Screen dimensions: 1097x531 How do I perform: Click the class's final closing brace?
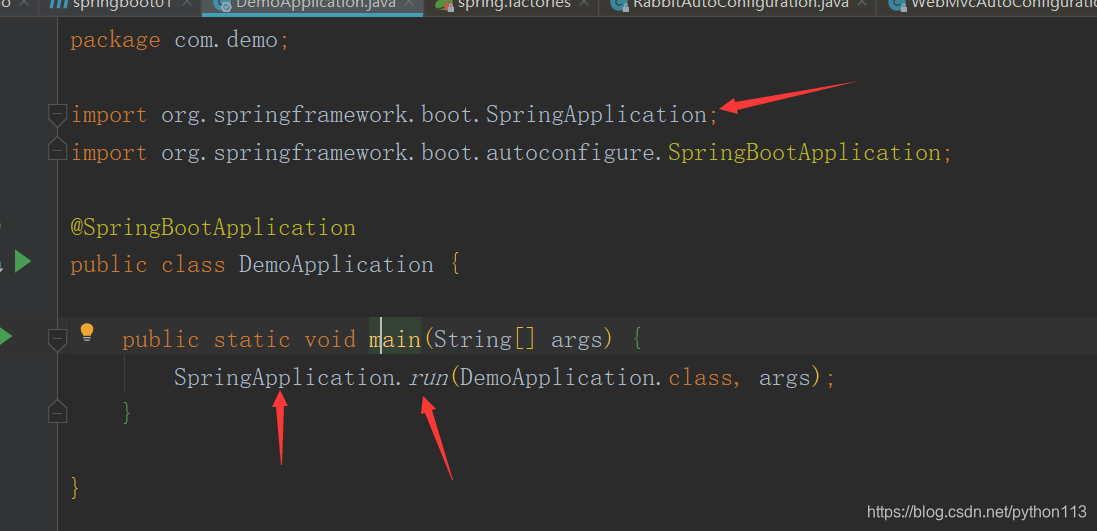tap(75, 488)
